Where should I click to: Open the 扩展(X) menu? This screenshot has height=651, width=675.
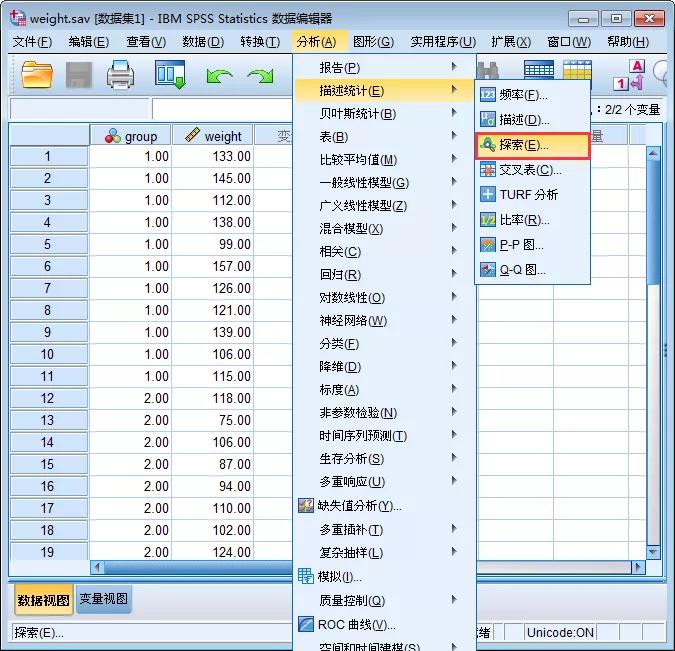pyautogui.click(x=511, y=42)
